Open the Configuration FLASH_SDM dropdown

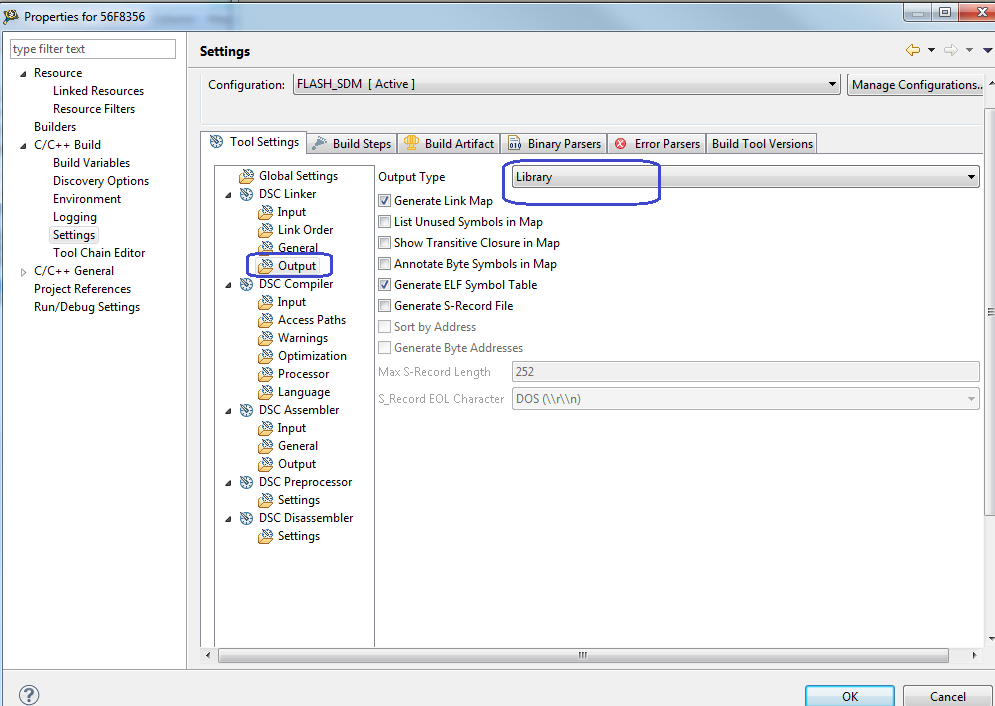pos(567,84)
